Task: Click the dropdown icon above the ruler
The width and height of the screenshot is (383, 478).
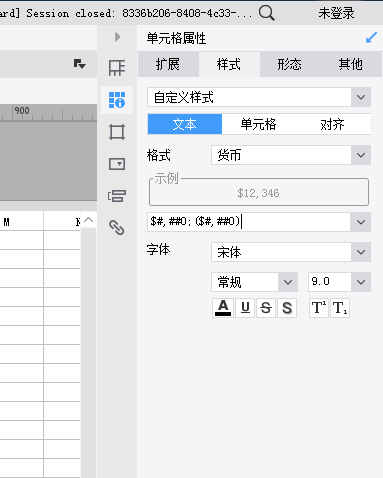Action: click(79, 63)
